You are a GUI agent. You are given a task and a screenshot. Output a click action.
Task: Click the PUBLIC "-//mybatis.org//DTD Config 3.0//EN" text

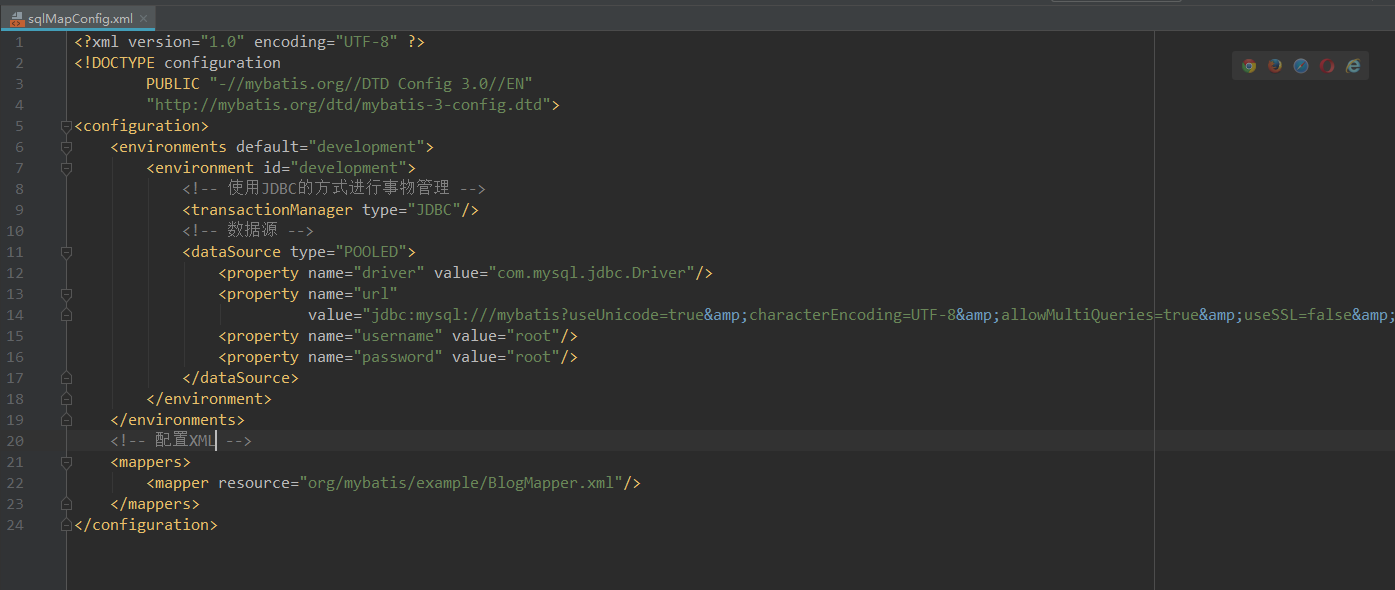[x=339, y=84]
